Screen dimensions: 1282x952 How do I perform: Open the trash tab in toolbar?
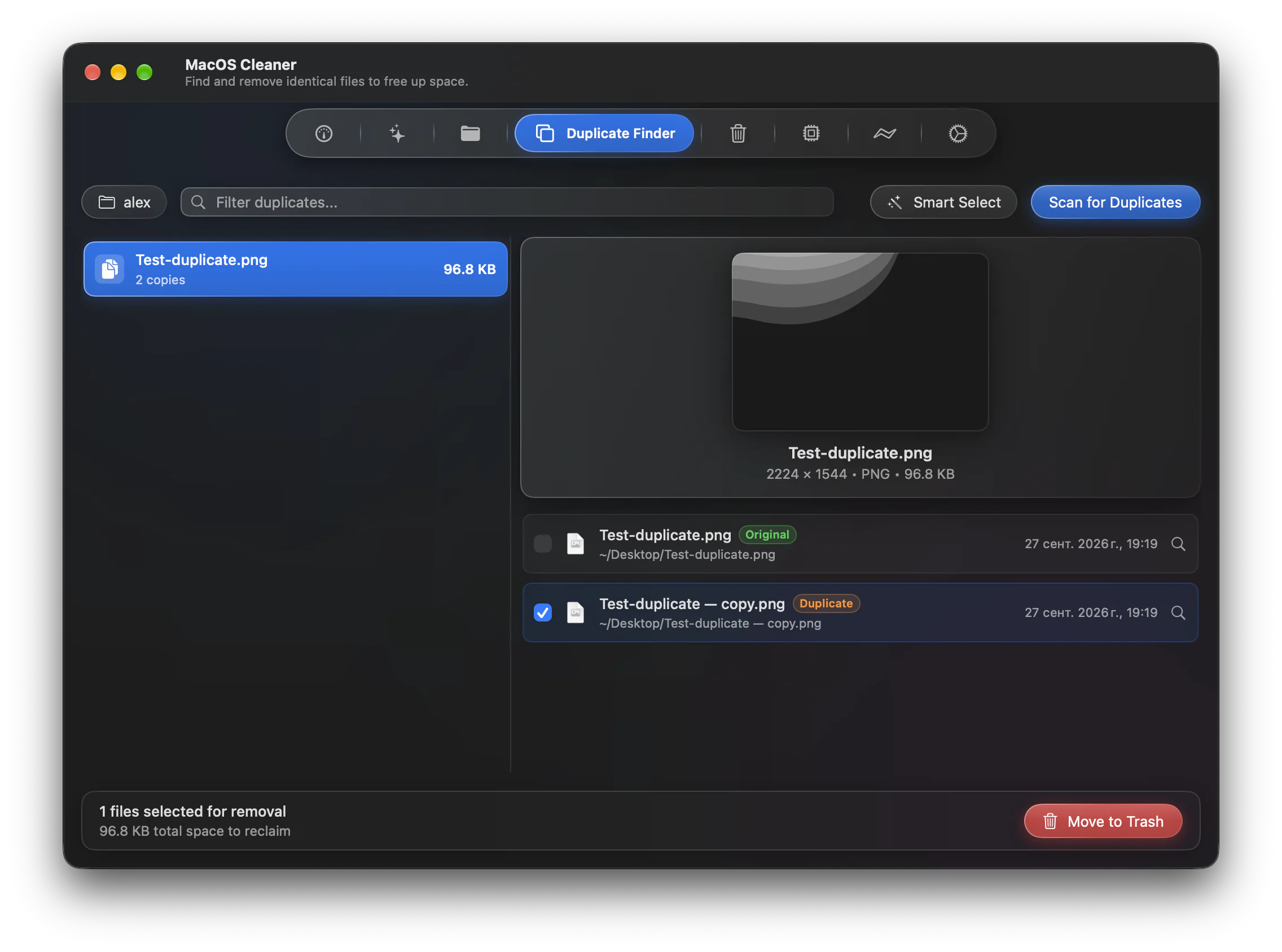pyautogui.click(x=738, y=134)
